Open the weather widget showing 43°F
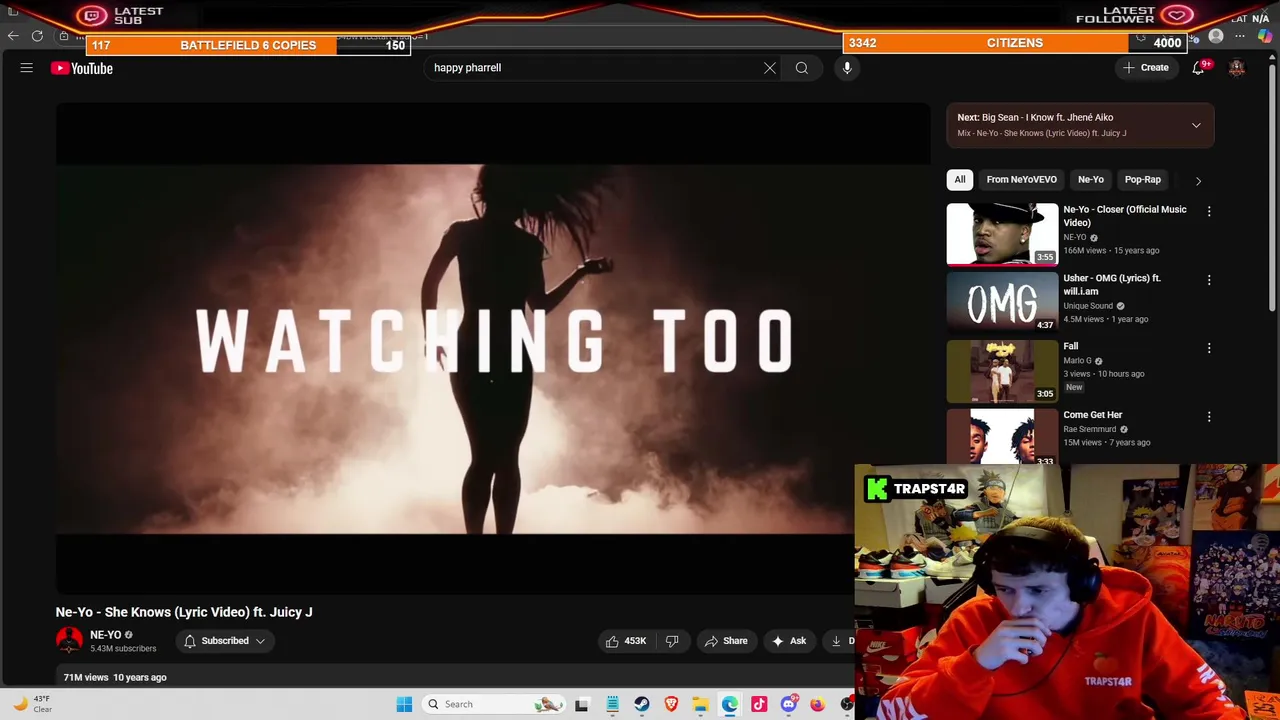The height and width of the screenshot is (720, 1280). [x=32, y=704]
